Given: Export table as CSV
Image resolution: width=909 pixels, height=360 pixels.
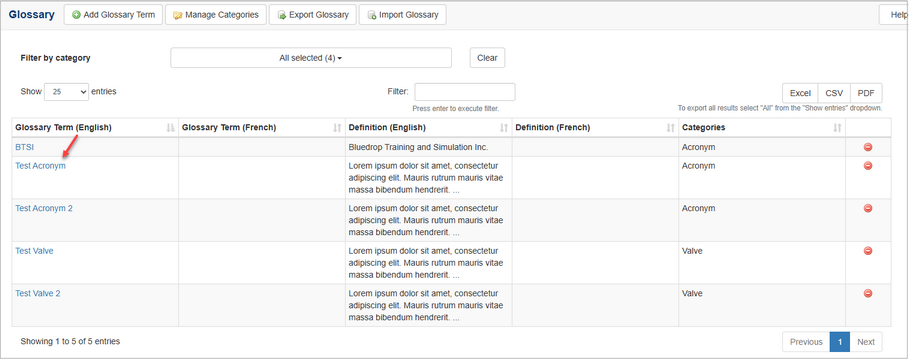Looking at the screenshot, I should [x=834, y=93].
